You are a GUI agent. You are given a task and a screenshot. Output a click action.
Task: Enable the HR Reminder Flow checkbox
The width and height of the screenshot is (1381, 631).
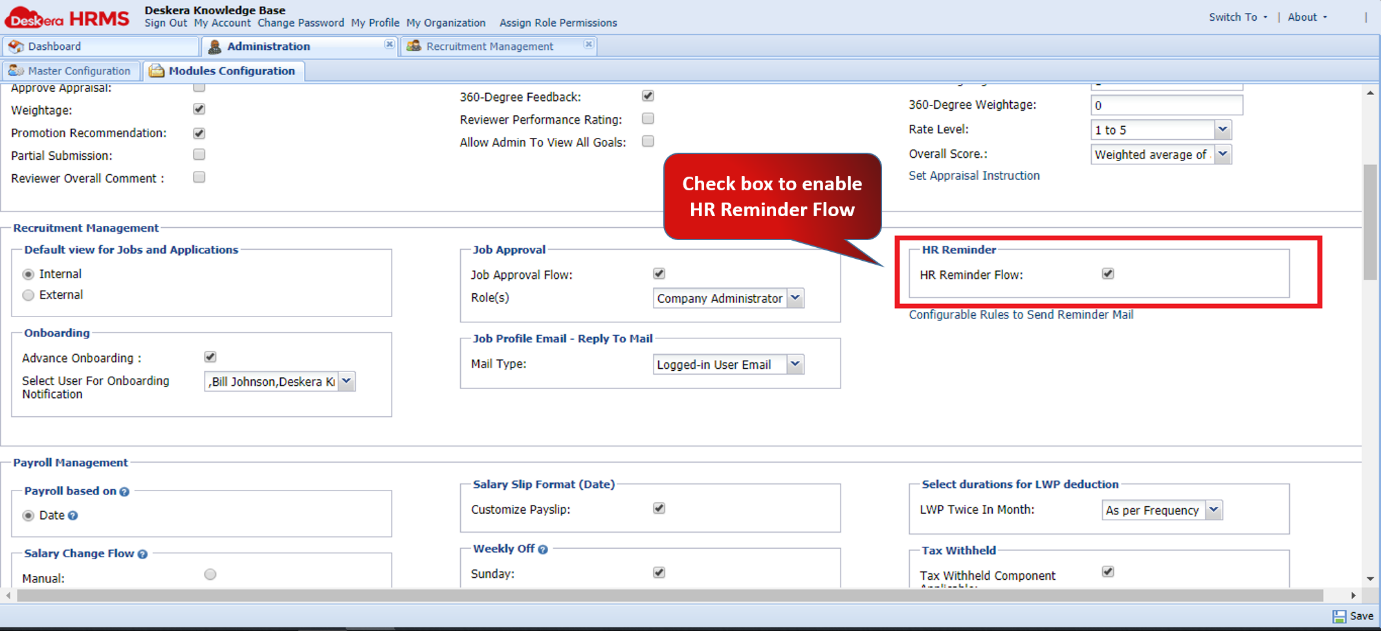[x=1107, y=273]
